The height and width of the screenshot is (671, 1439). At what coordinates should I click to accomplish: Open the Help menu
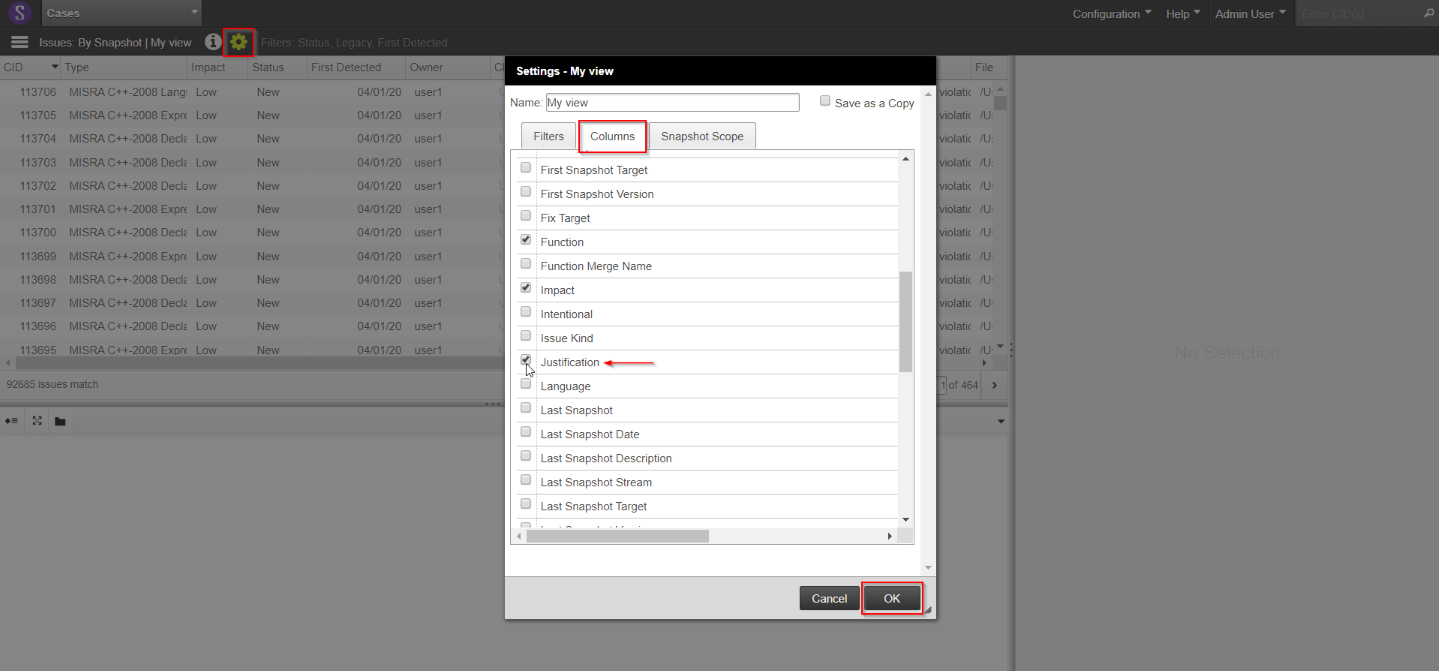(x=1183, y=14)
